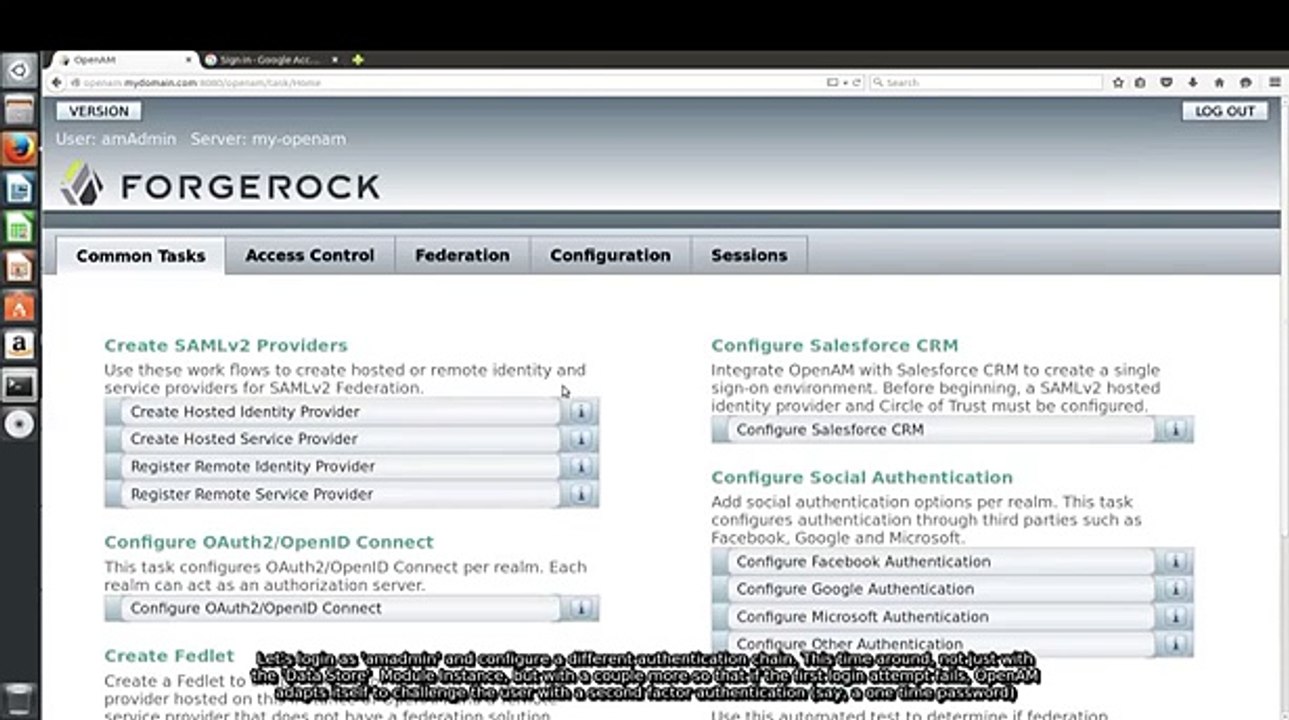Click the 'User: amAdmin' text
The image size is (1289, 720).
(x=116, y=139)
